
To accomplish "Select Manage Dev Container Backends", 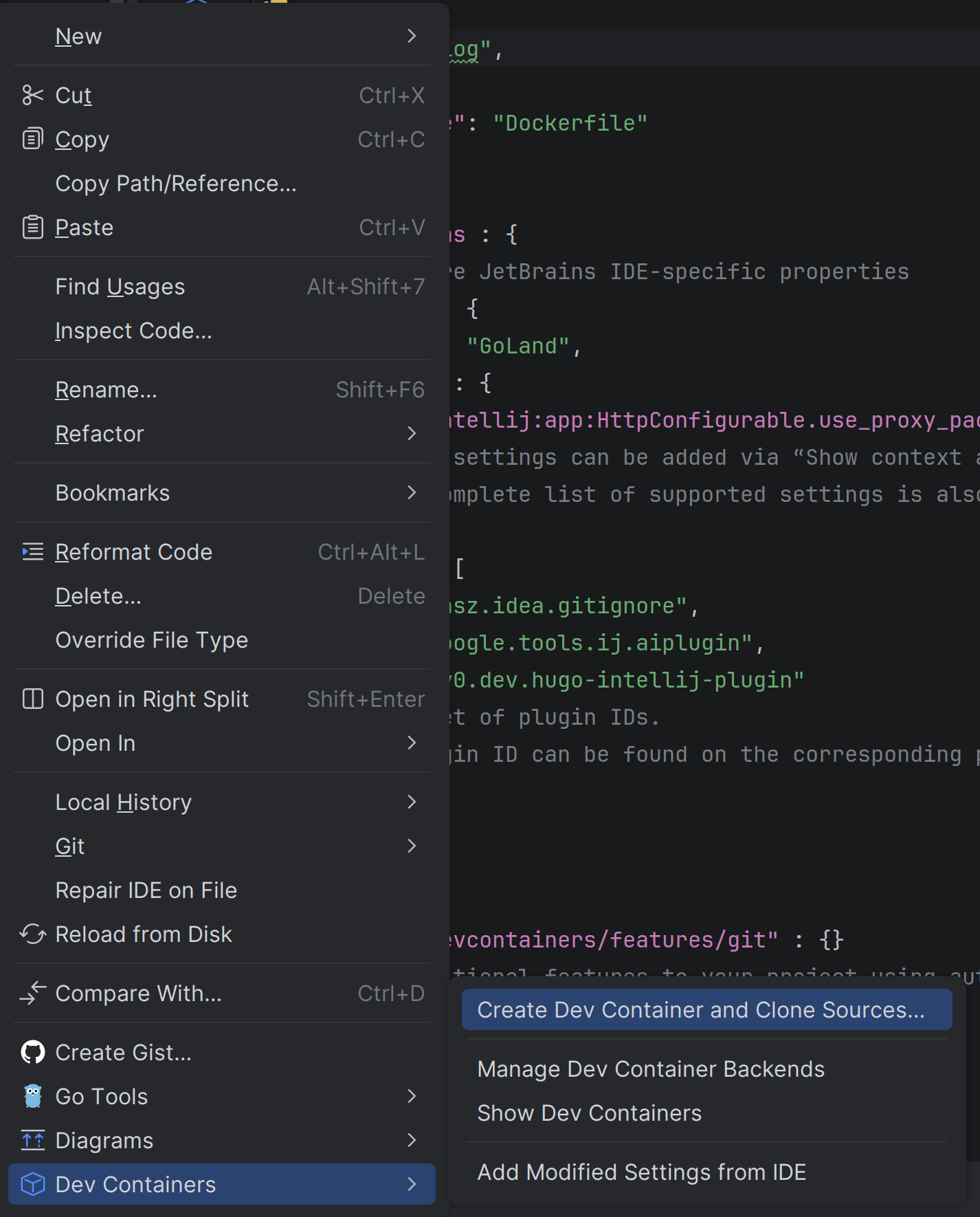I will pos(706,1068).
